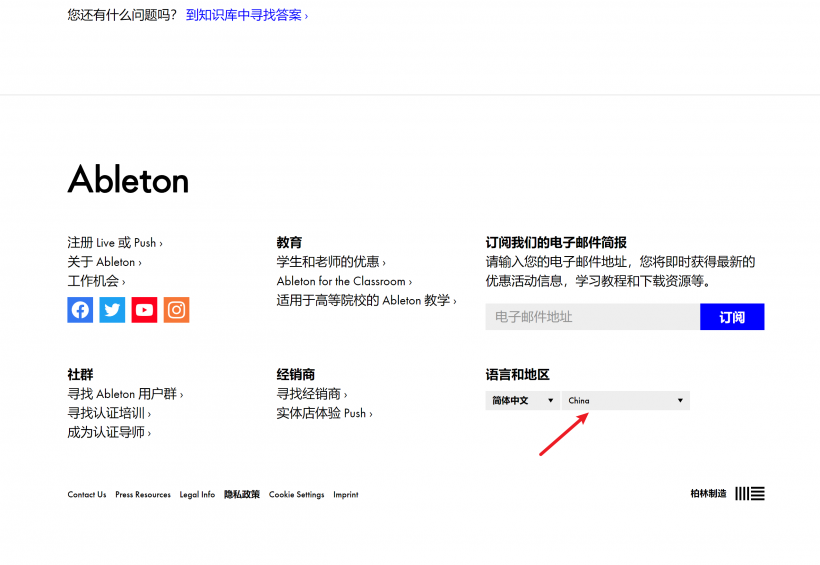Click the 经销商 section heading
This screenshot has width=820, height=565.
click(295, 374)
